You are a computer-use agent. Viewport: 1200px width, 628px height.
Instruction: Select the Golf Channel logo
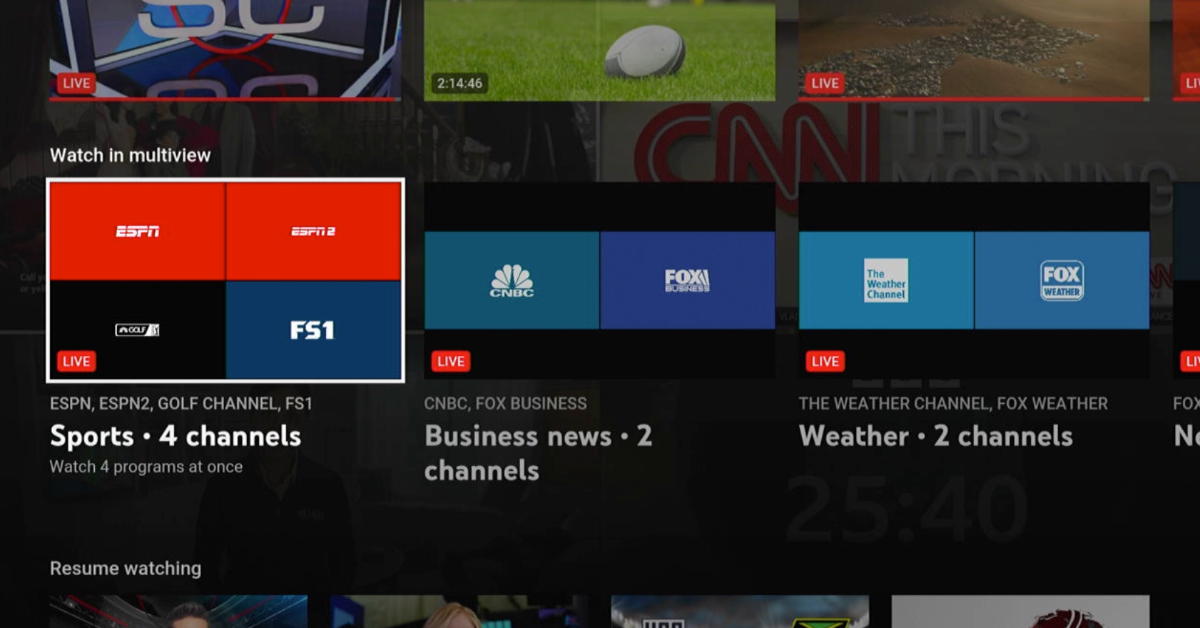pyautogui.click(x=137, y=330)
